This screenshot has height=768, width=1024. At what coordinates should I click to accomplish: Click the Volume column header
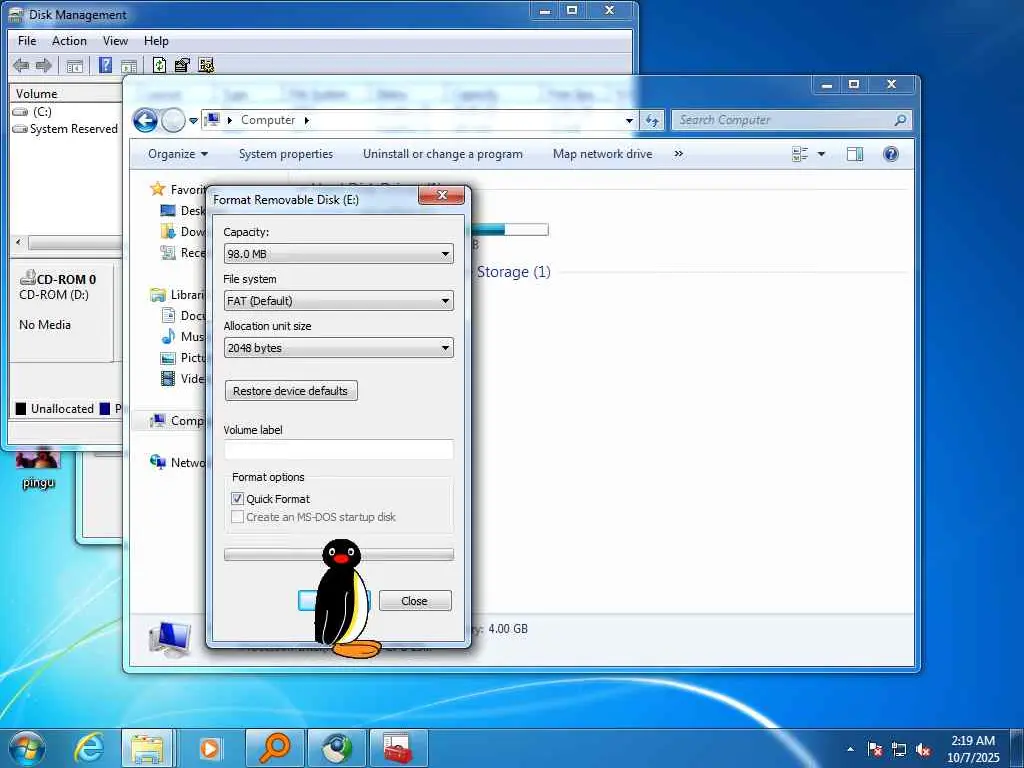(x=65, y=93)
